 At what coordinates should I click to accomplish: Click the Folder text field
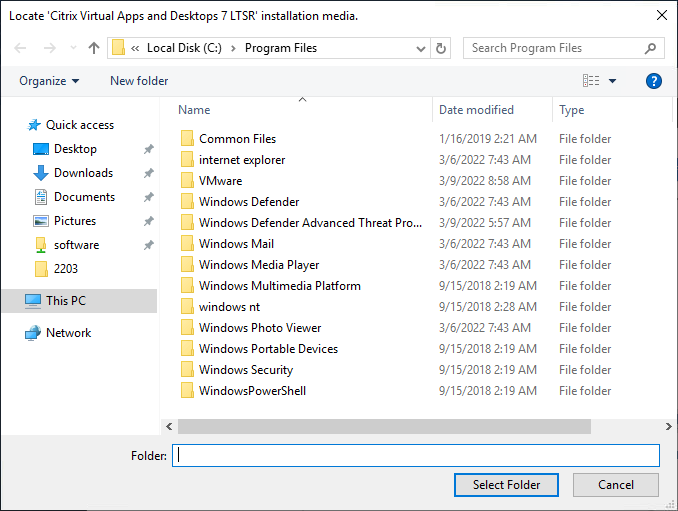pyautogui.click(x=416, y=456)
